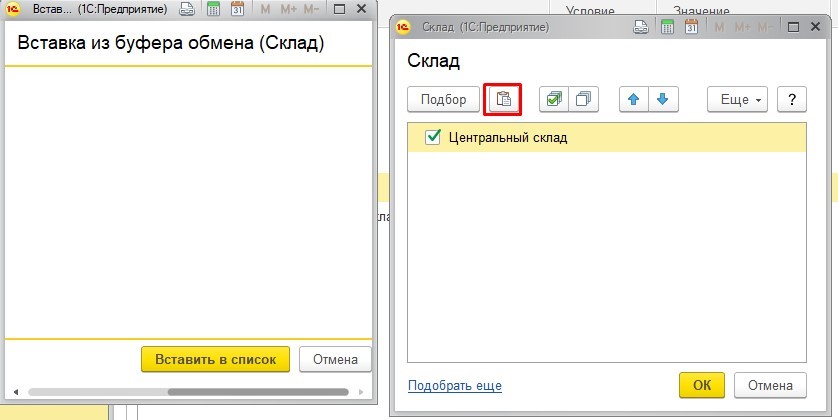Image resolution: width=838 pixels, height=420 pixels.
Task: Click the 1C logo icon in the Склад title bar
Action: (x=402, y=27)
